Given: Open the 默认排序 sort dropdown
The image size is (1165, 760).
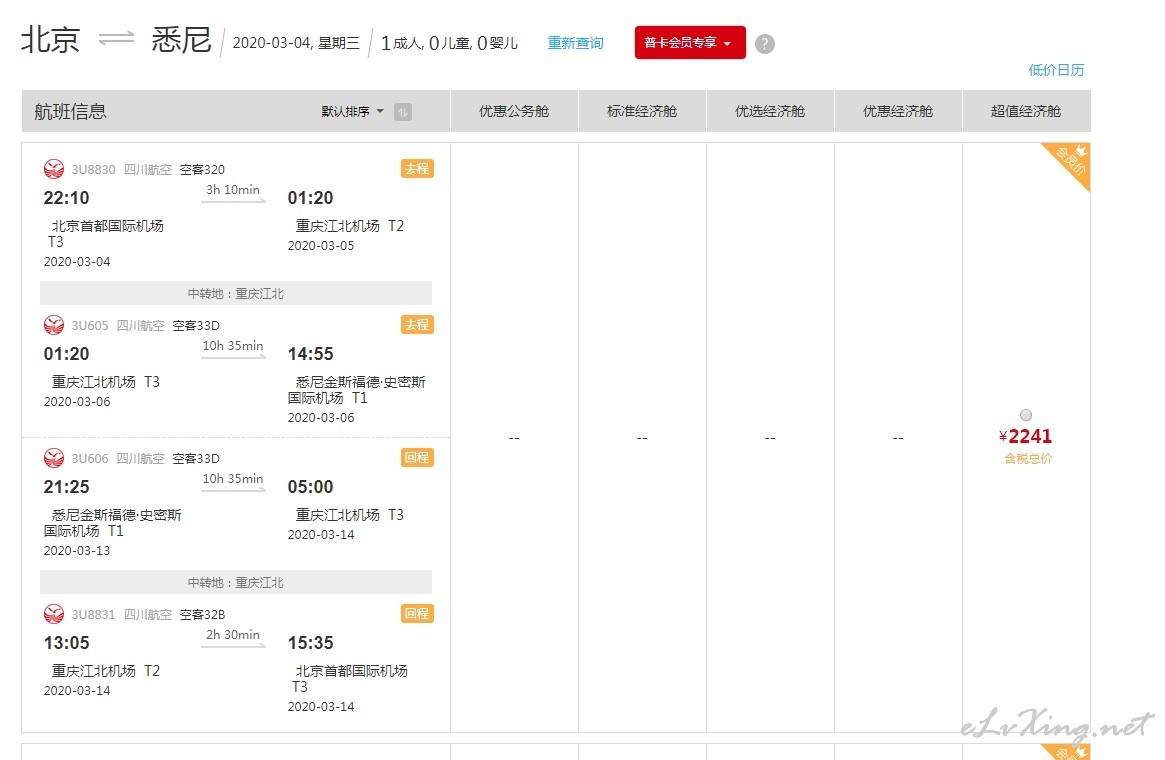Looking at the screenshot, I should tap(352, 111).
